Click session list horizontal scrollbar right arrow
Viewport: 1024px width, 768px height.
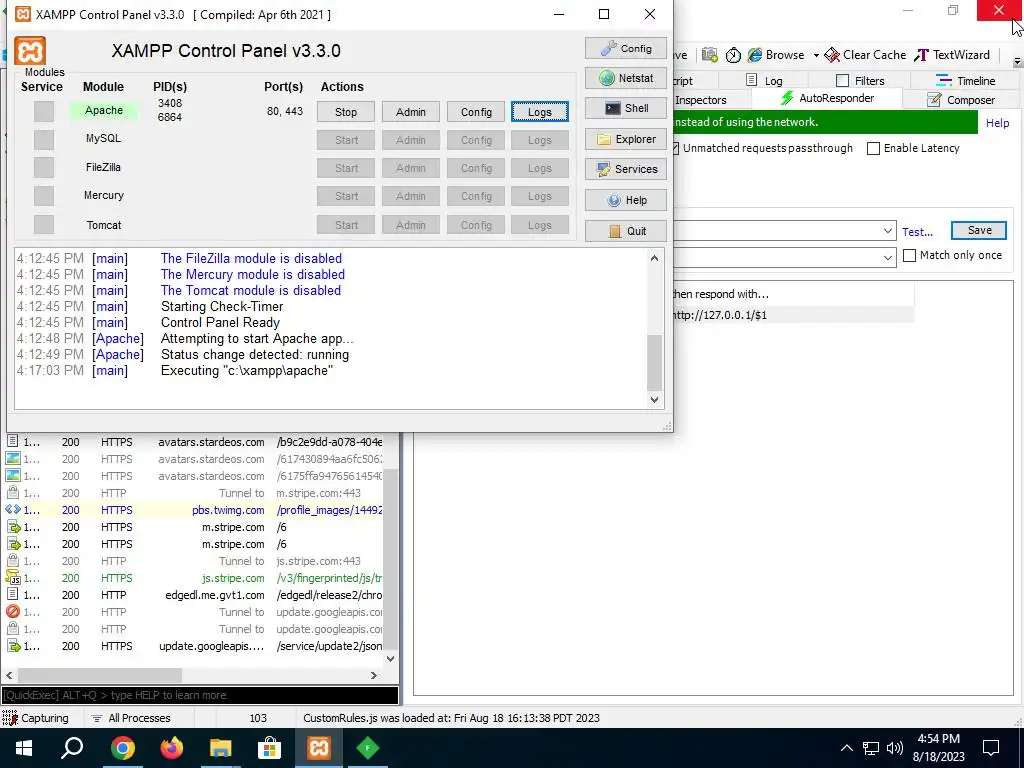(374, 675)
